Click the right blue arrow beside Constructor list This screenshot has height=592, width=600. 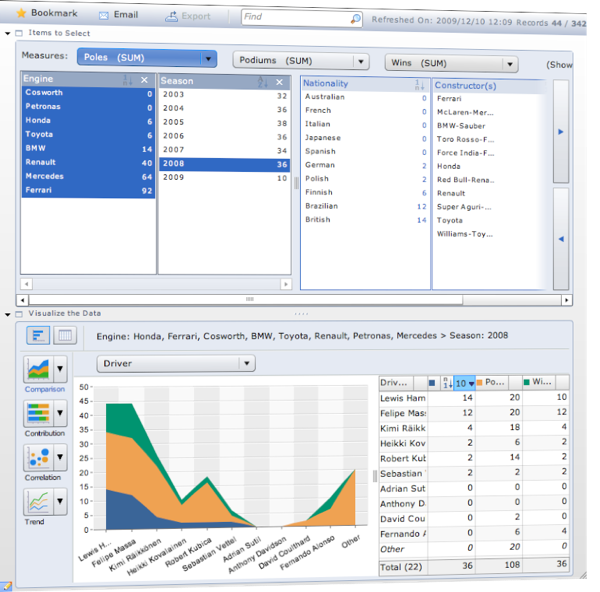(x=561, y=132)
